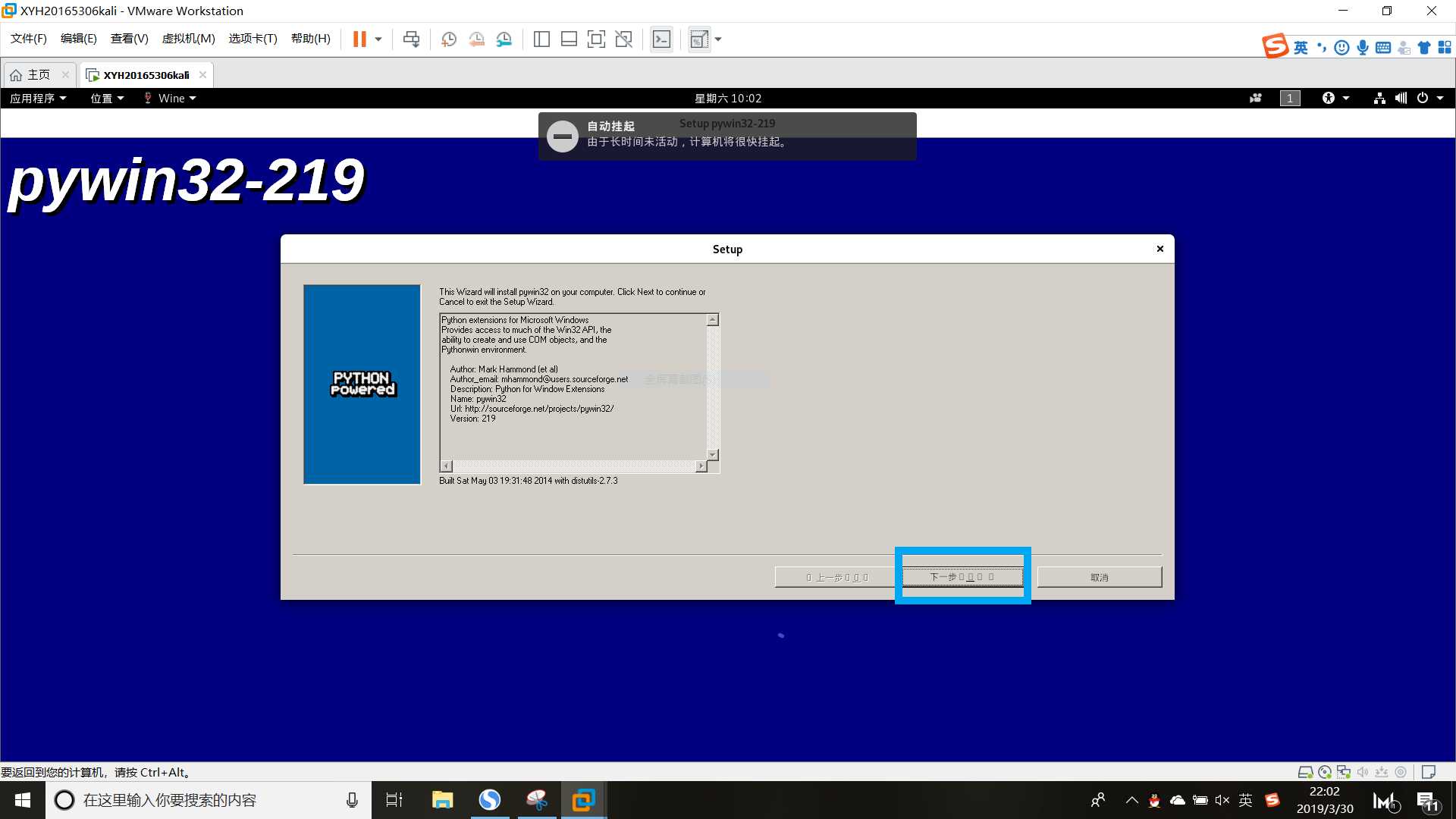The image size is (1456, 819).
Task: Click the scroll down arrow in description box
Action: (713, 454)
